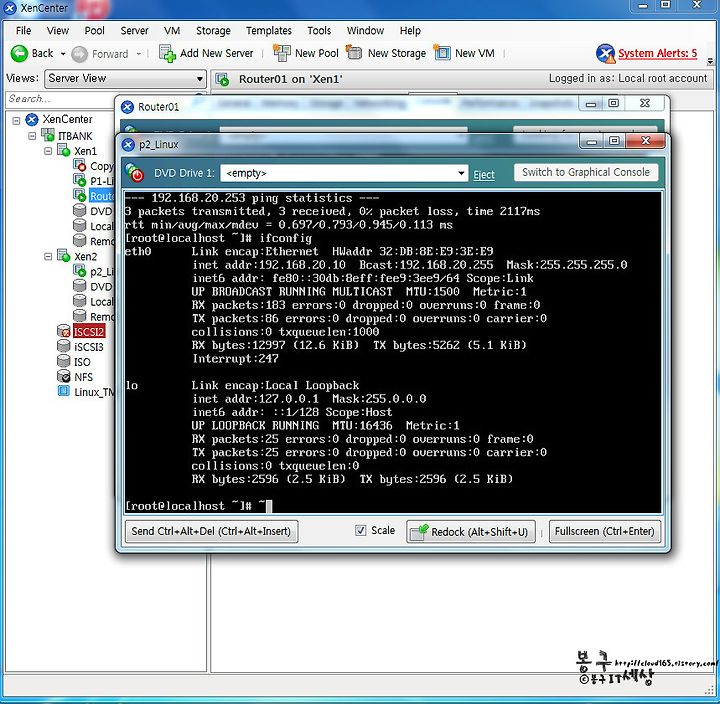Open the VM menu
Image resolution: width=720 pixels, height=704 pixels.
172,31
